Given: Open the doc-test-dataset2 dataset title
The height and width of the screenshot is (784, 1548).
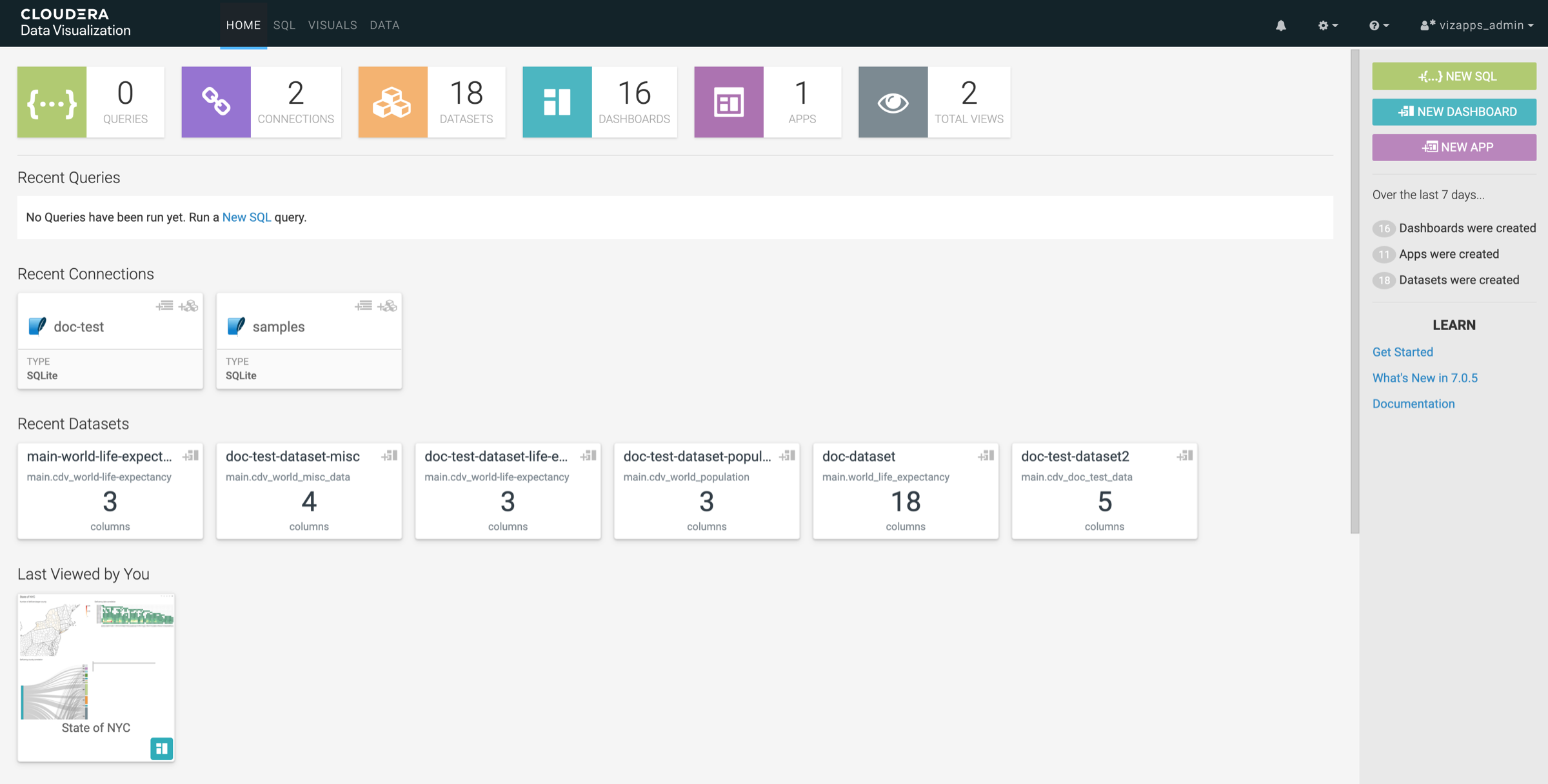Looking at the screenshot, I should point(1075,456).
